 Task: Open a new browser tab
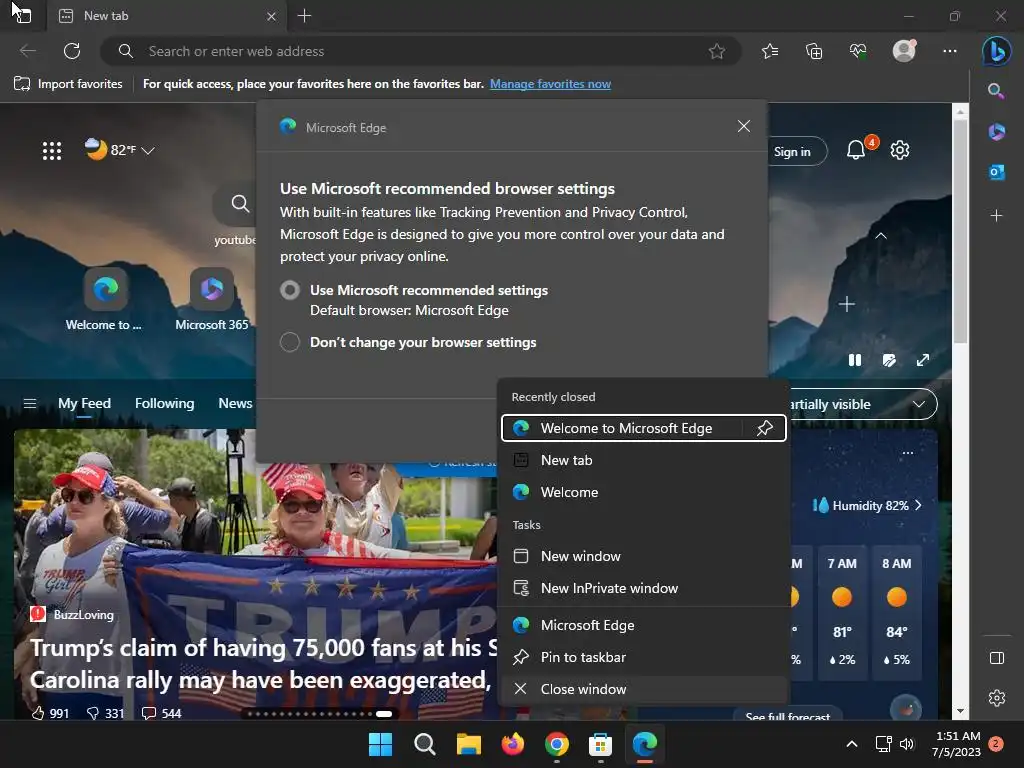[304, 16]
